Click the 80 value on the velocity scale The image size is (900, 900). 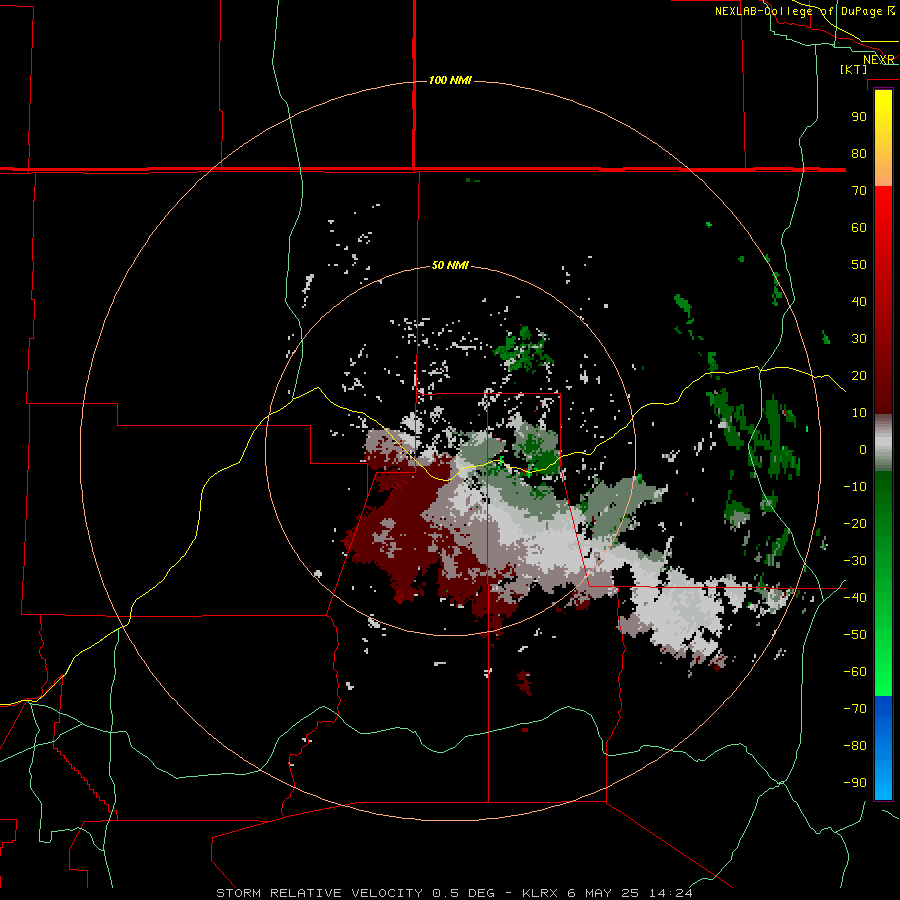(859, 153)
